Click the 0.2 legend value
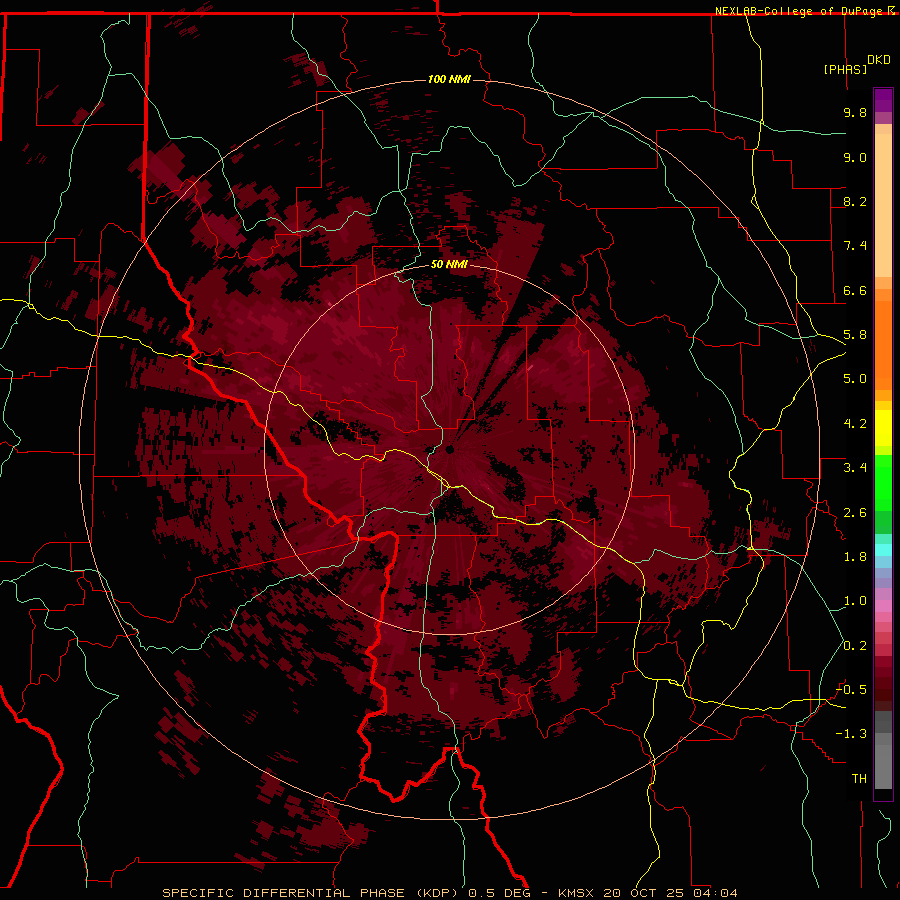900x900 pixels. 855,646
